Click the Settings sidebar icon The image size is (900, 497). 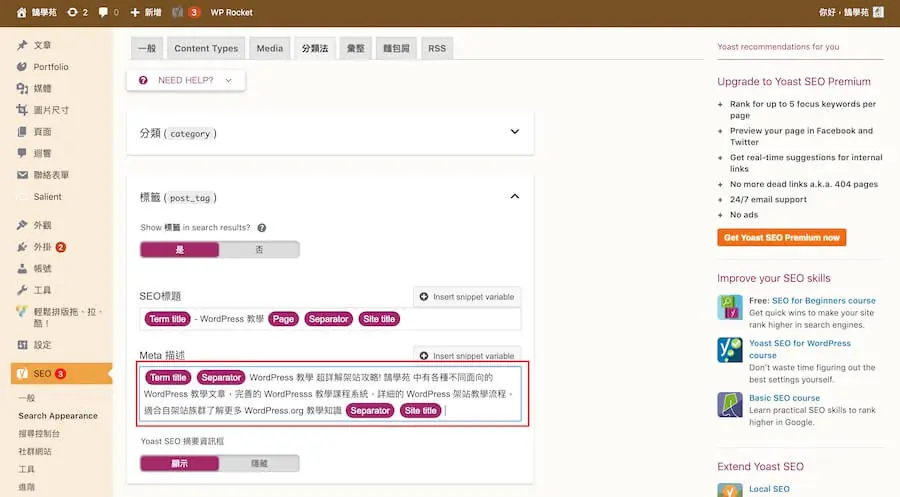click(x=22, y=345)
